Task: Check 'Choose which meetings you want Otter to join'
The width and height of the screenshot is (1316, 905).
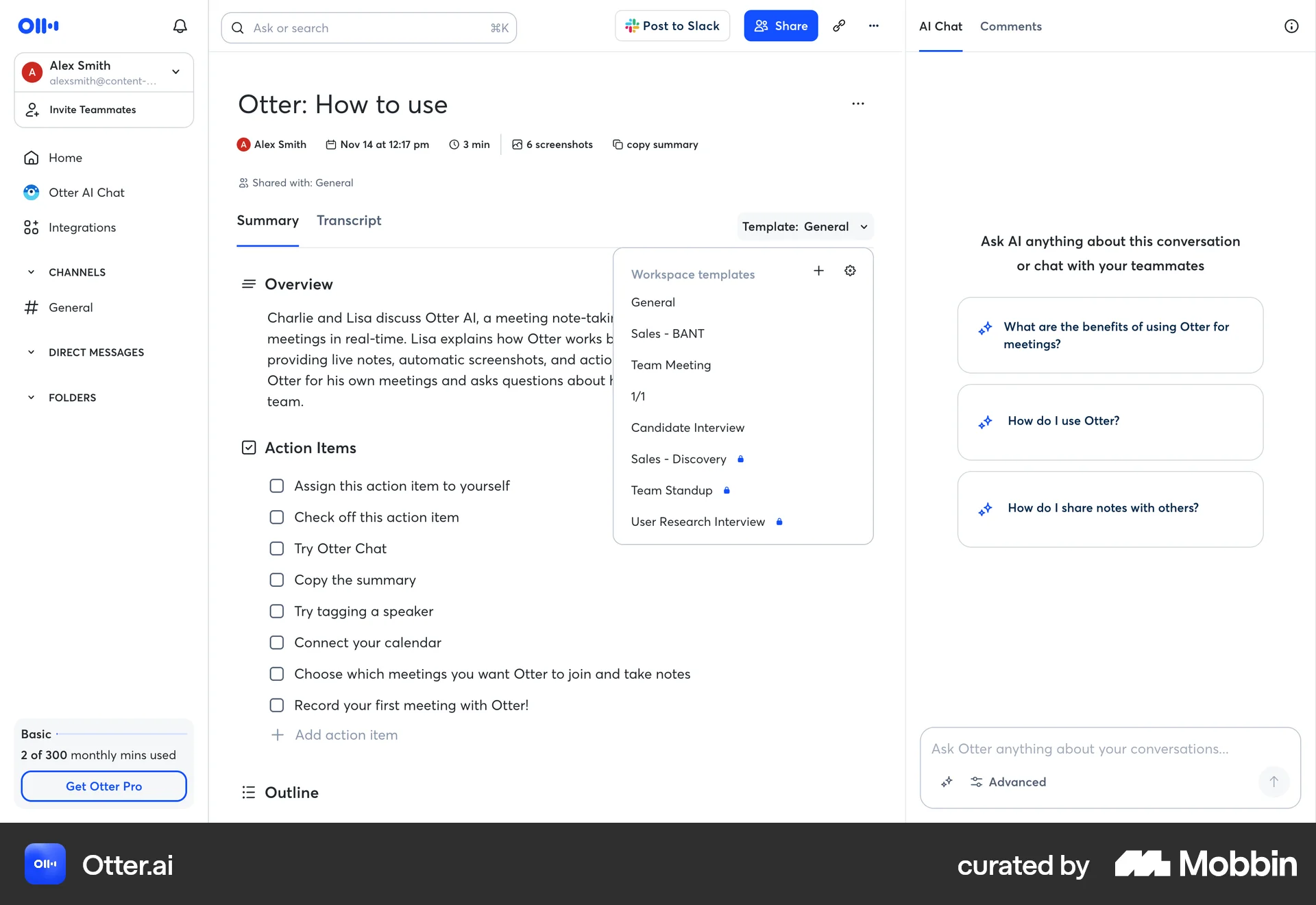Action: click(x=277, y=674)
